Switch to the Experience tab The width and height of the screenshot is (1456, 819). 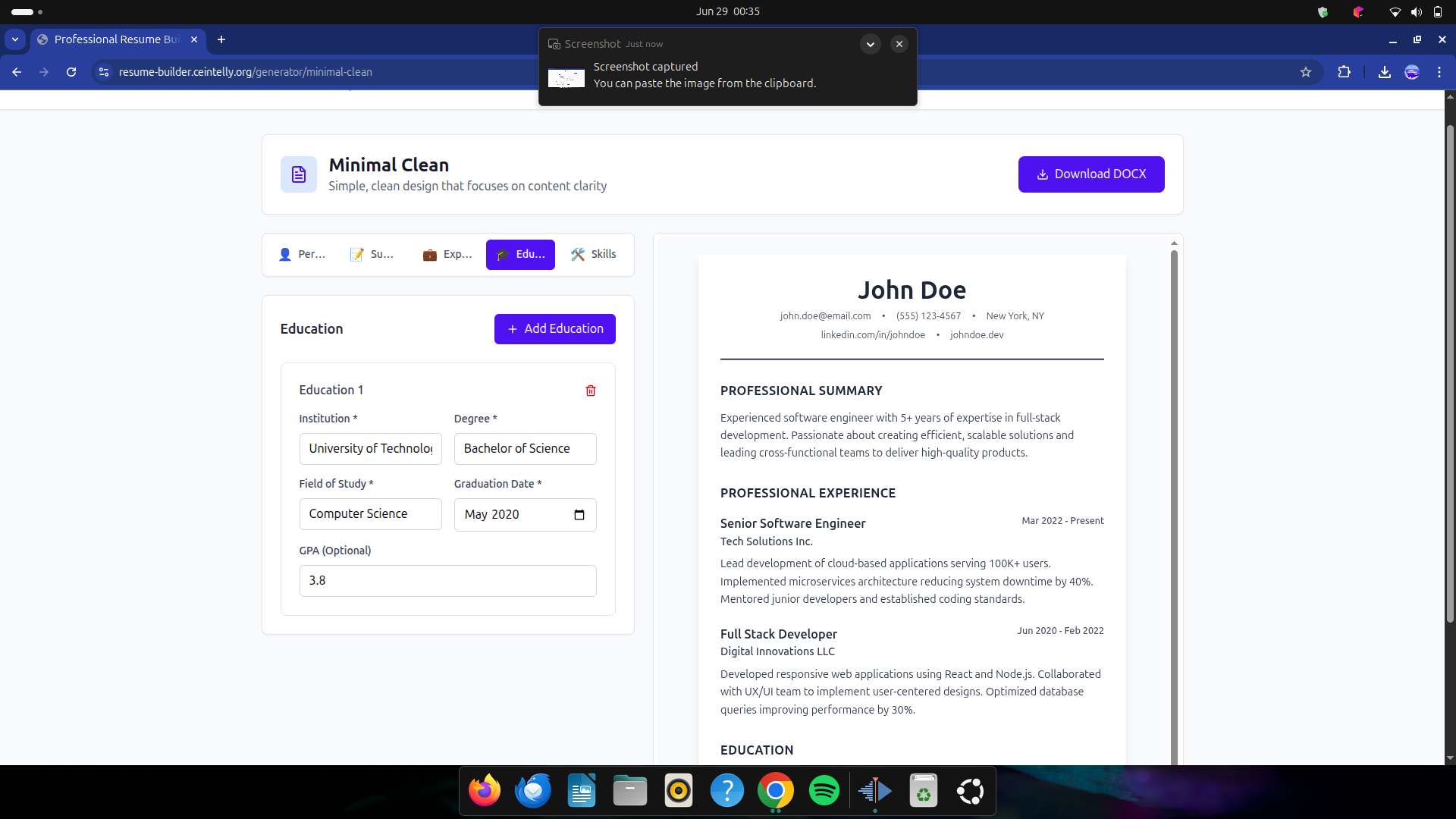(447, 255)
